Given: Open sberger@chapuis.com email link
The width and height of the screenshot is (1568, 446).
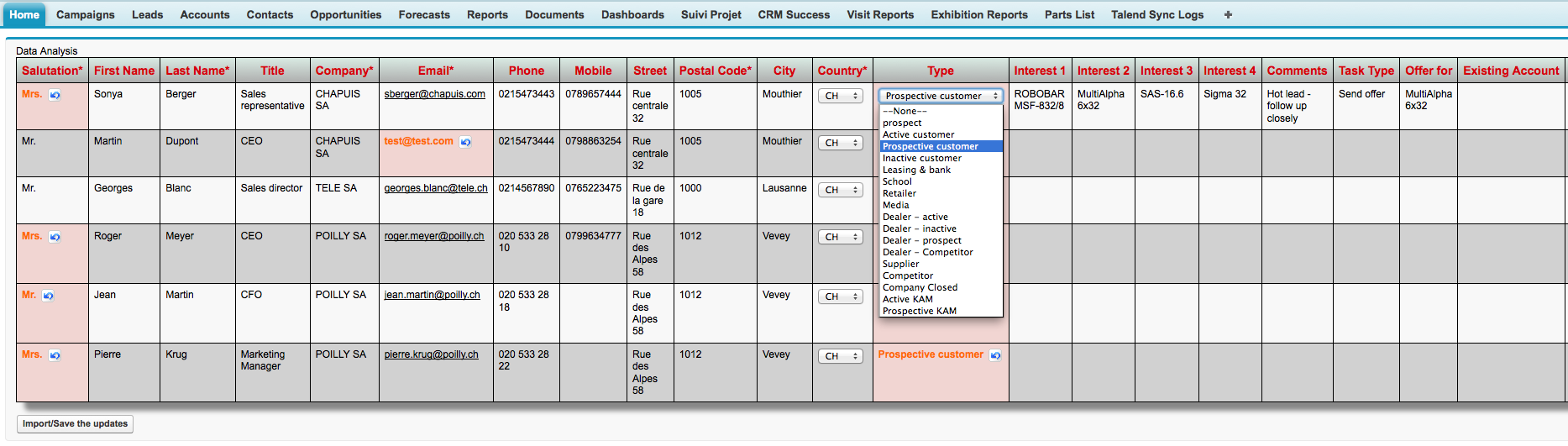Looking at the screenshot, I should pyautogui.click(x=435, y=94).
